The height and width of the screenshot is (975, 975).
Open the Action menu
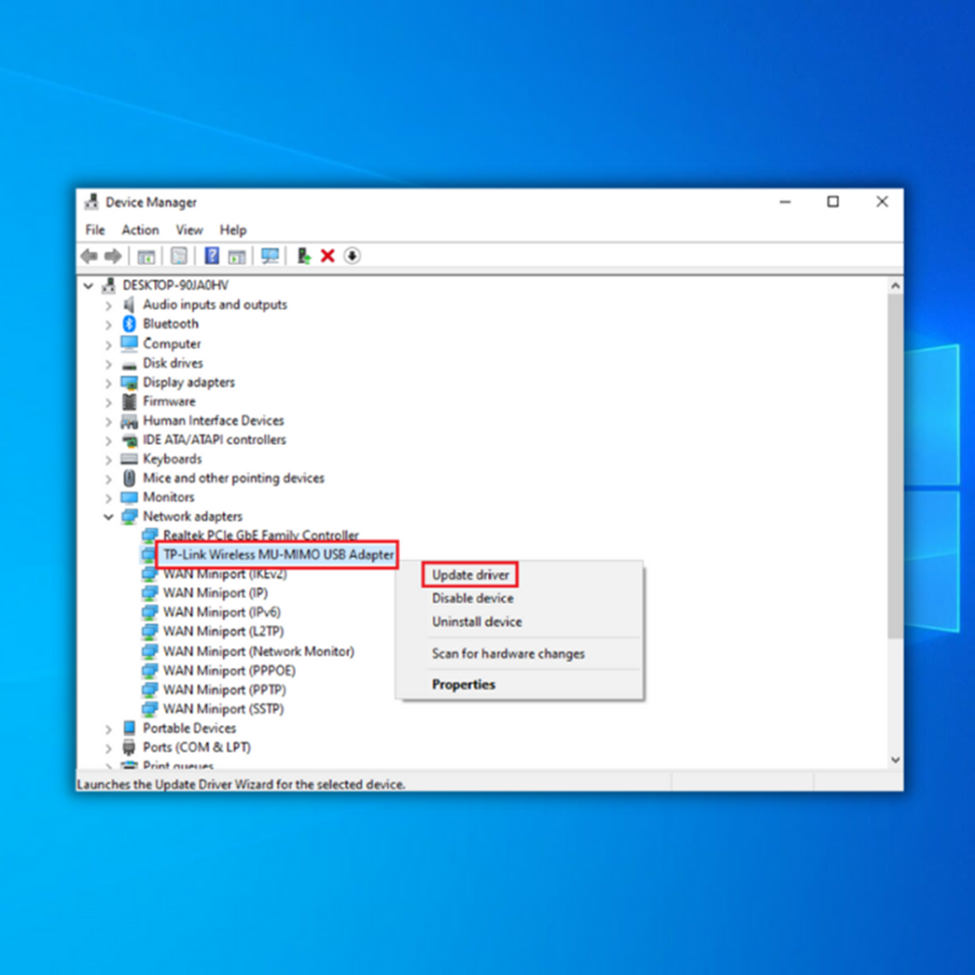[140, 230]
